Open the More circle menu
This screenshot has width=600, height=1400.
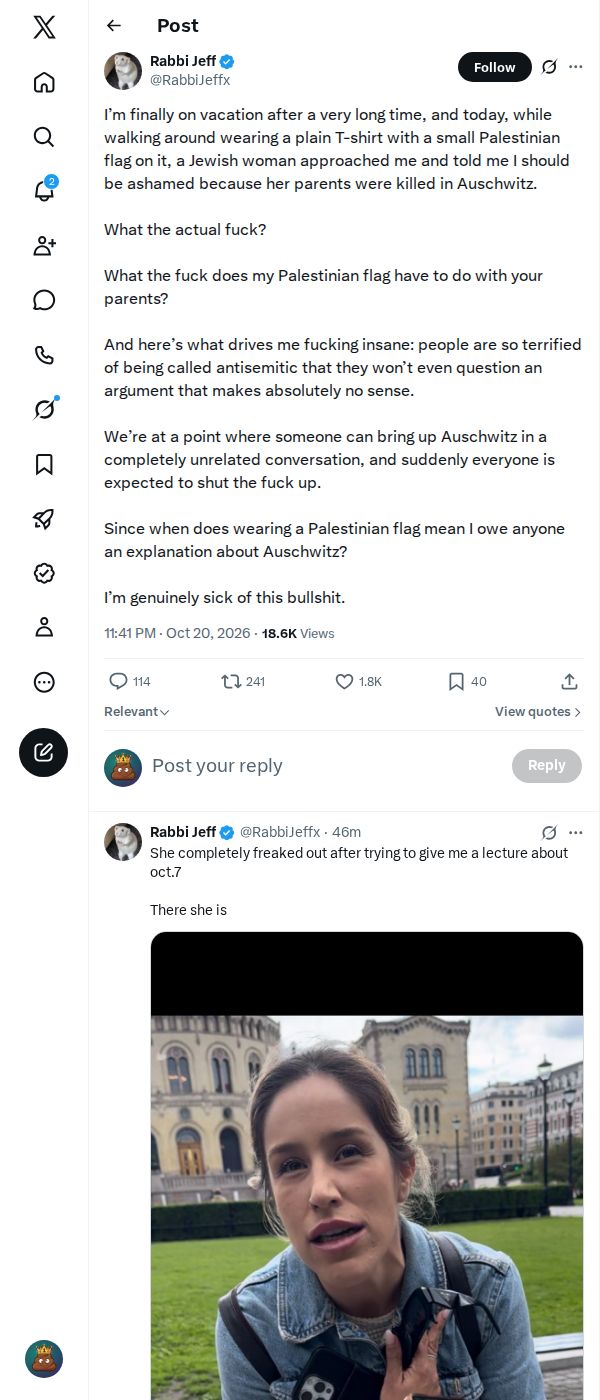(x=44, y=682)
